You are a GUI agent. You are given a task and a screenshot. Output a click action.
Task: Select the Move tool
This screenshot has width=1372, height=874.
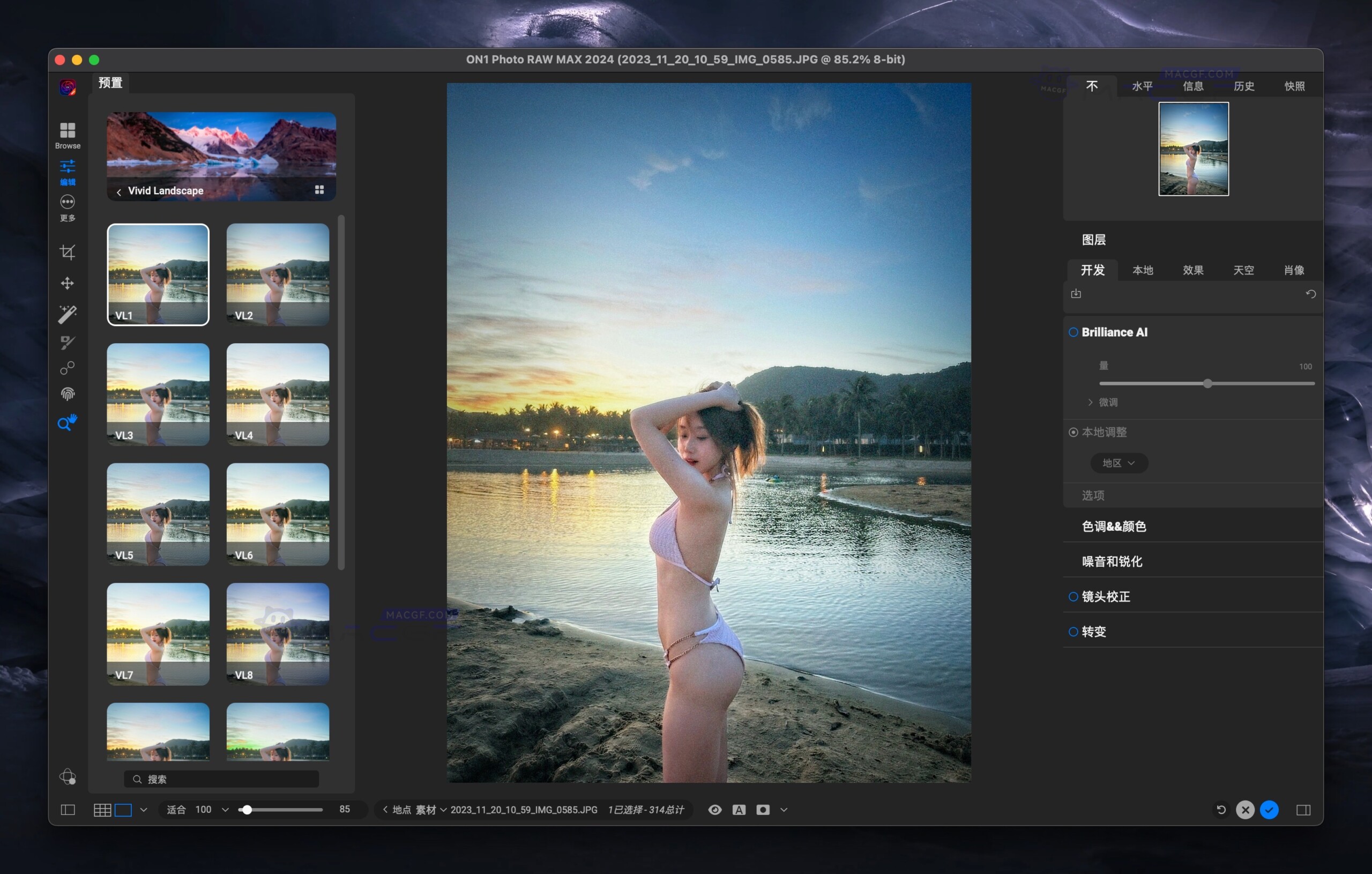[68, 283]
